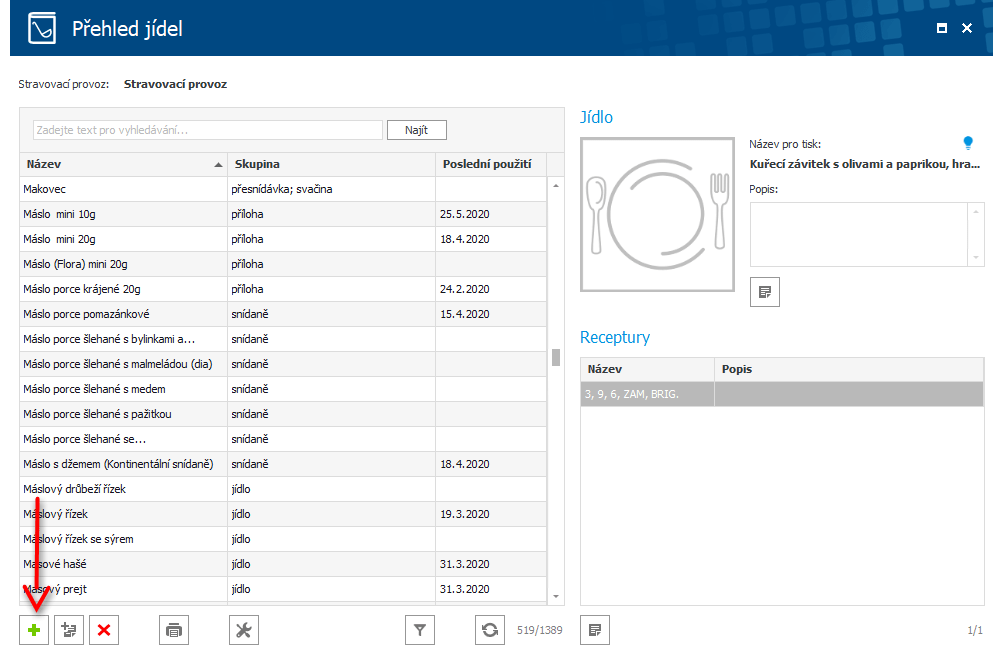Image resolution: width=1003 pixels, height=663 pixels.
Task: Click the Kuřecí závitek print name text
Action: pyautogui.click(x=865, y=164)
